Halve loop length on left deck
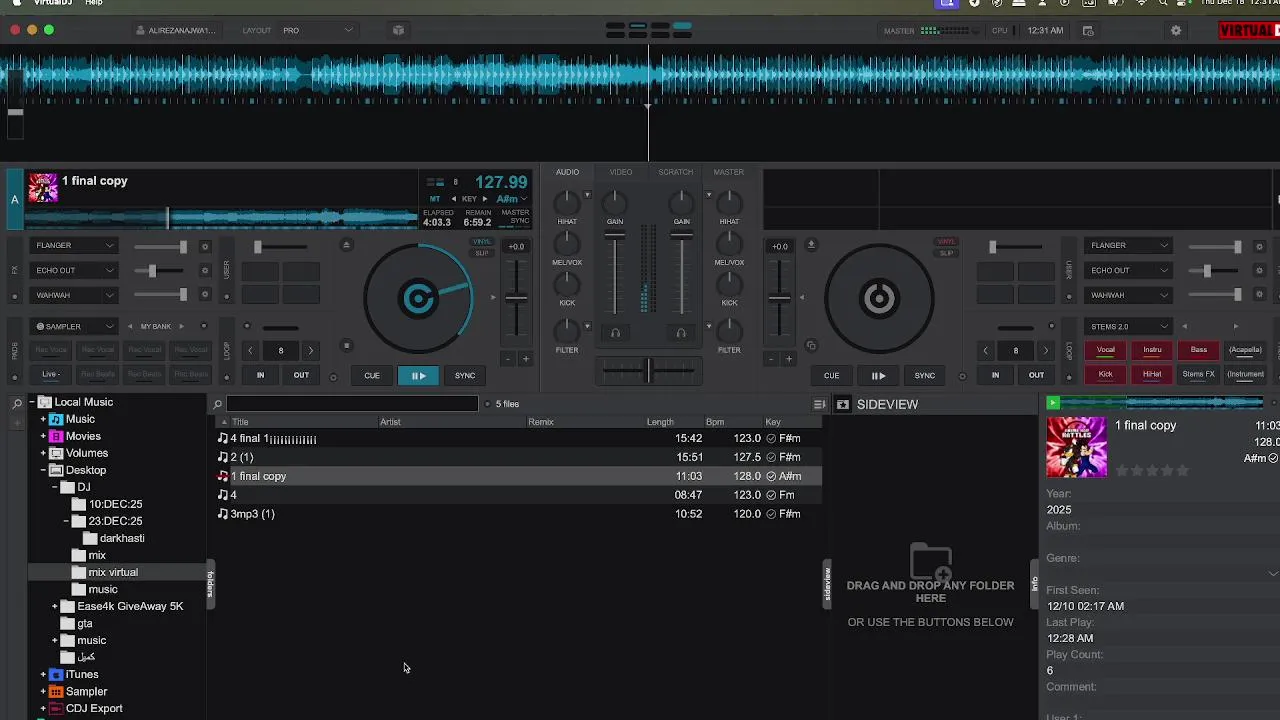 click(x=250, y=351)
